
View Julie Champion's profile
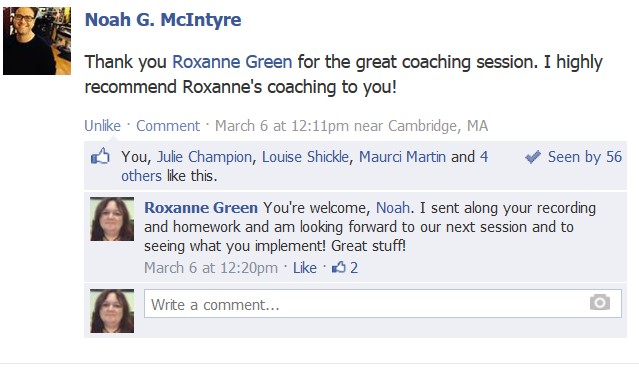[204, 157]
